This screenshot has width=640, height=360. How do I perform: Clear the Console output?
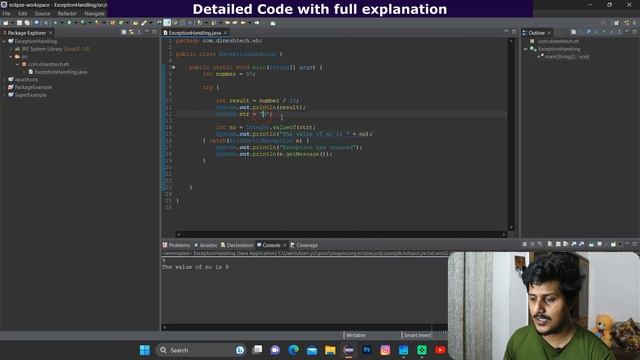pyautogui.click(x=549, y=244)
